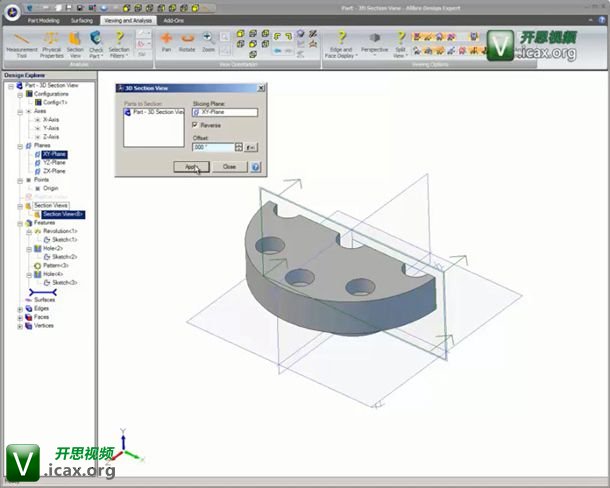Screen dimensions: 610x488
Task: Open Check Part dropdown
Action: coord(96,45)
